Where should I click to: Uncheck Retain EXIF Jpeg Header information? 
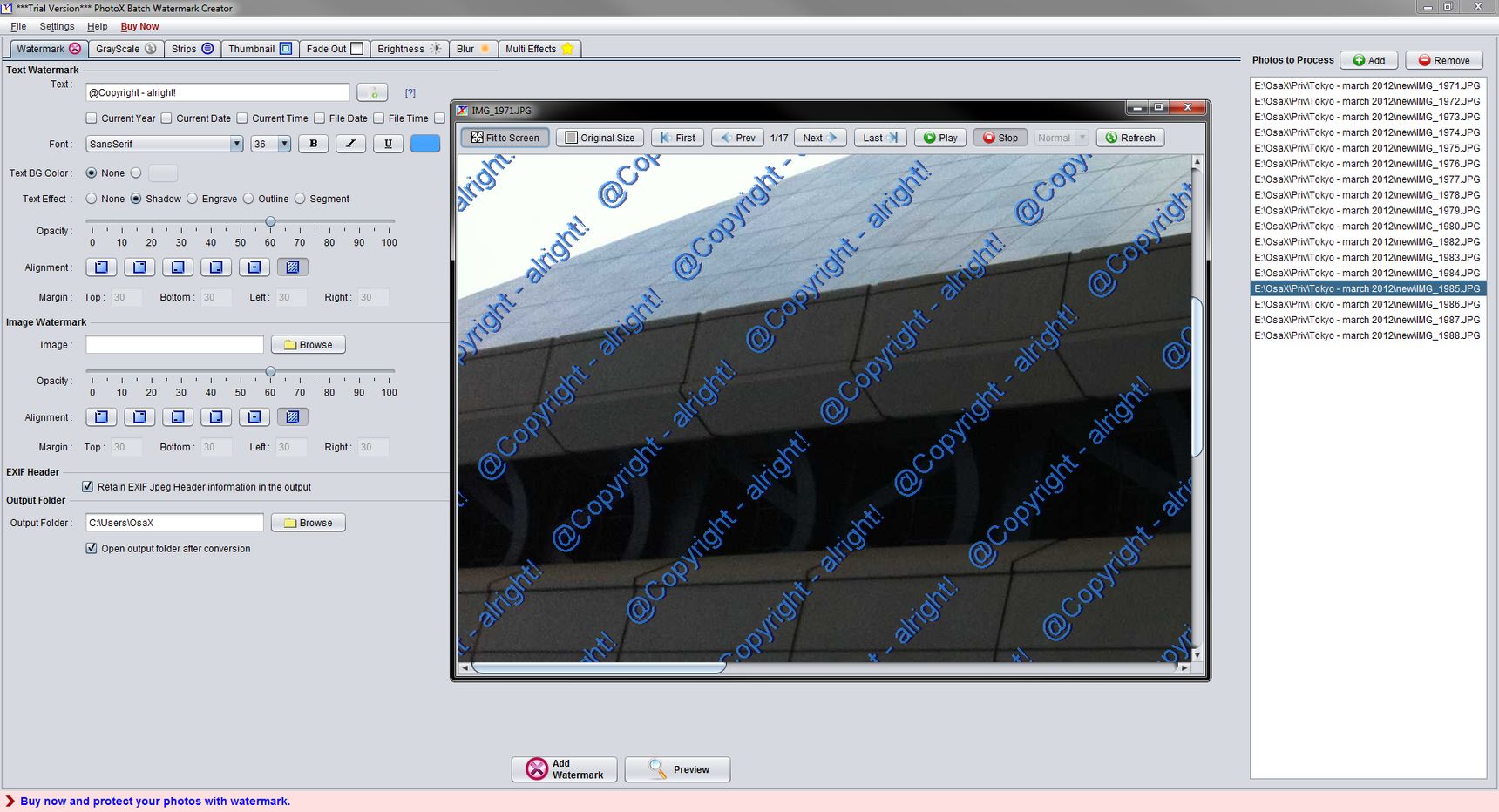[87, 487]
